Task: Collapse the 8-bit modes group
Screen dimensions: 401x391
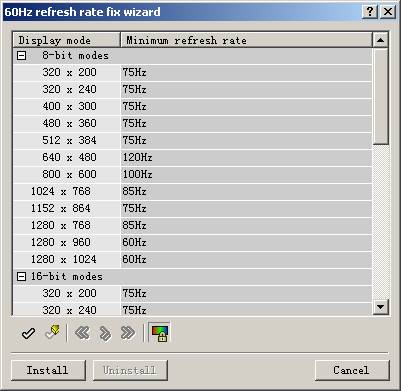Action: [21, 56]
